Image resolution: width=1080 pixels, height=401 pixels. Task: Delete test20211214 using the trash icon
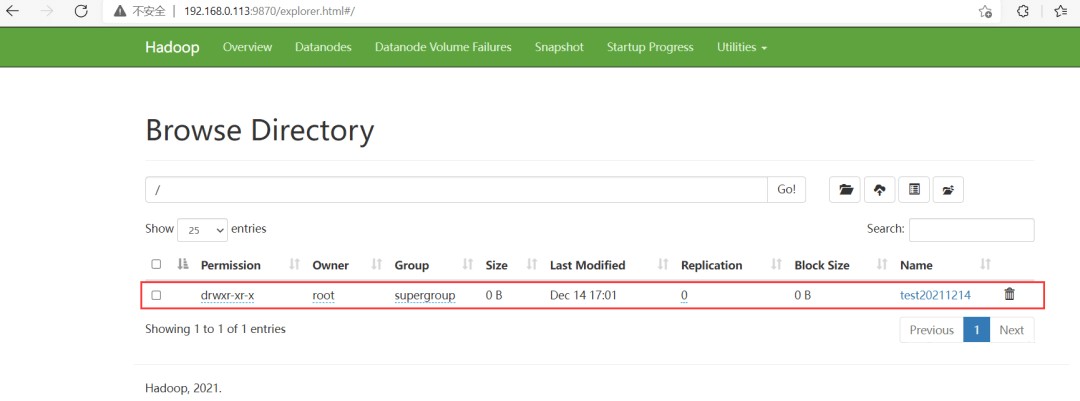point(1009,295)
